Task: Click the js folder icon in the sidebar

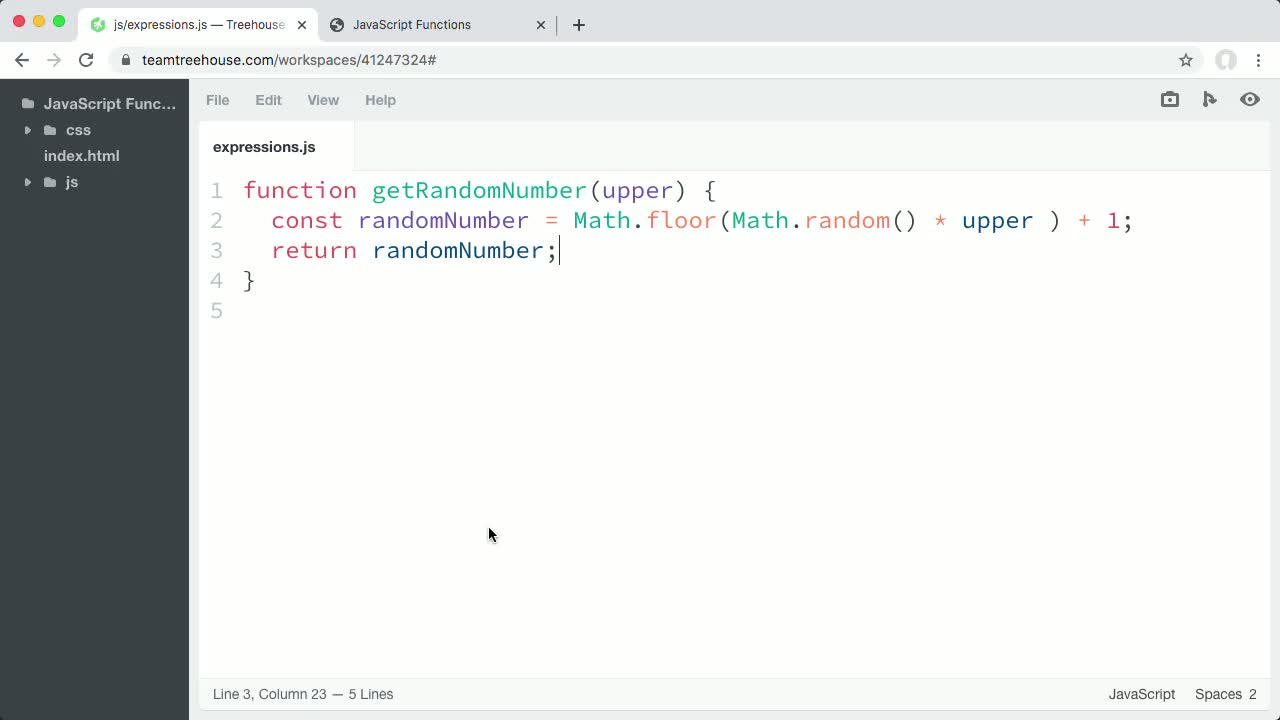Action: (51, 182)
